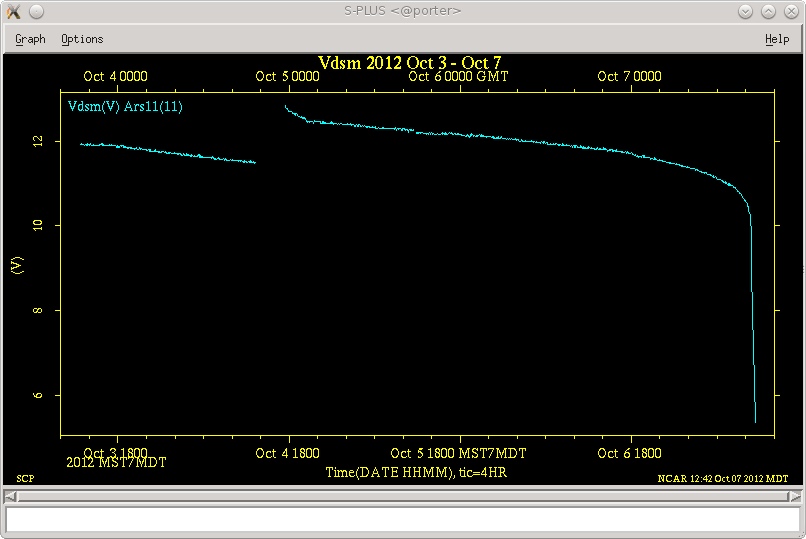Minimize the S-PLUS window
This screenshot has height=539, width=806.
pos(746,11)
